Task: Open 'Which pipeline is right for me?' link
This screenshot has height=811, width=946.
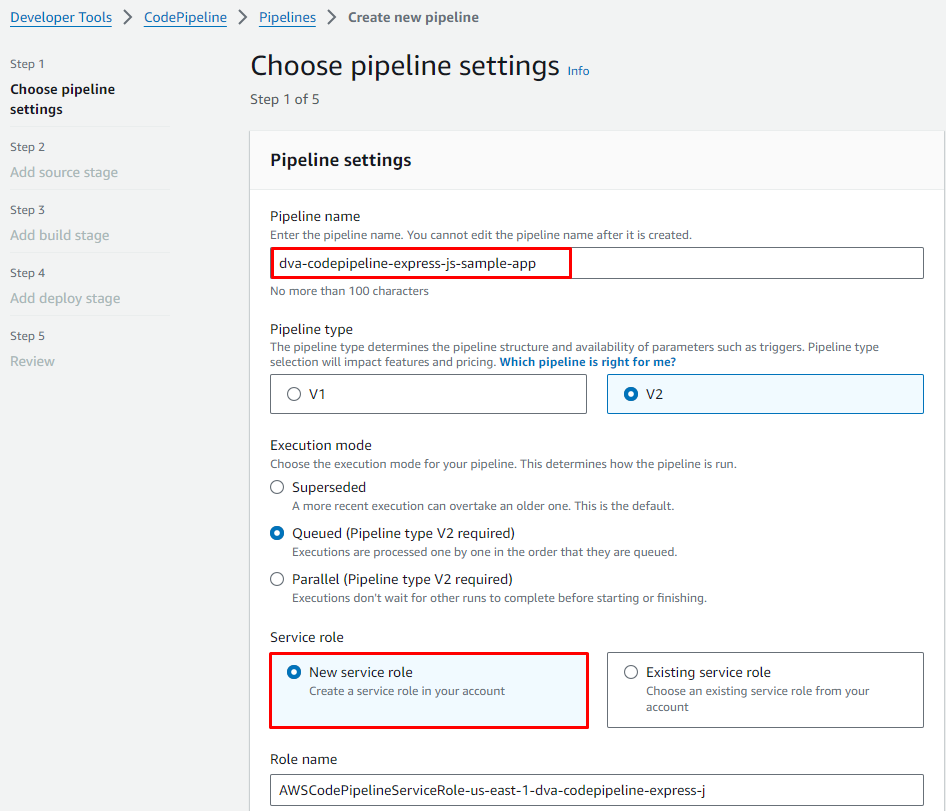Action: [x=587, y=361]
